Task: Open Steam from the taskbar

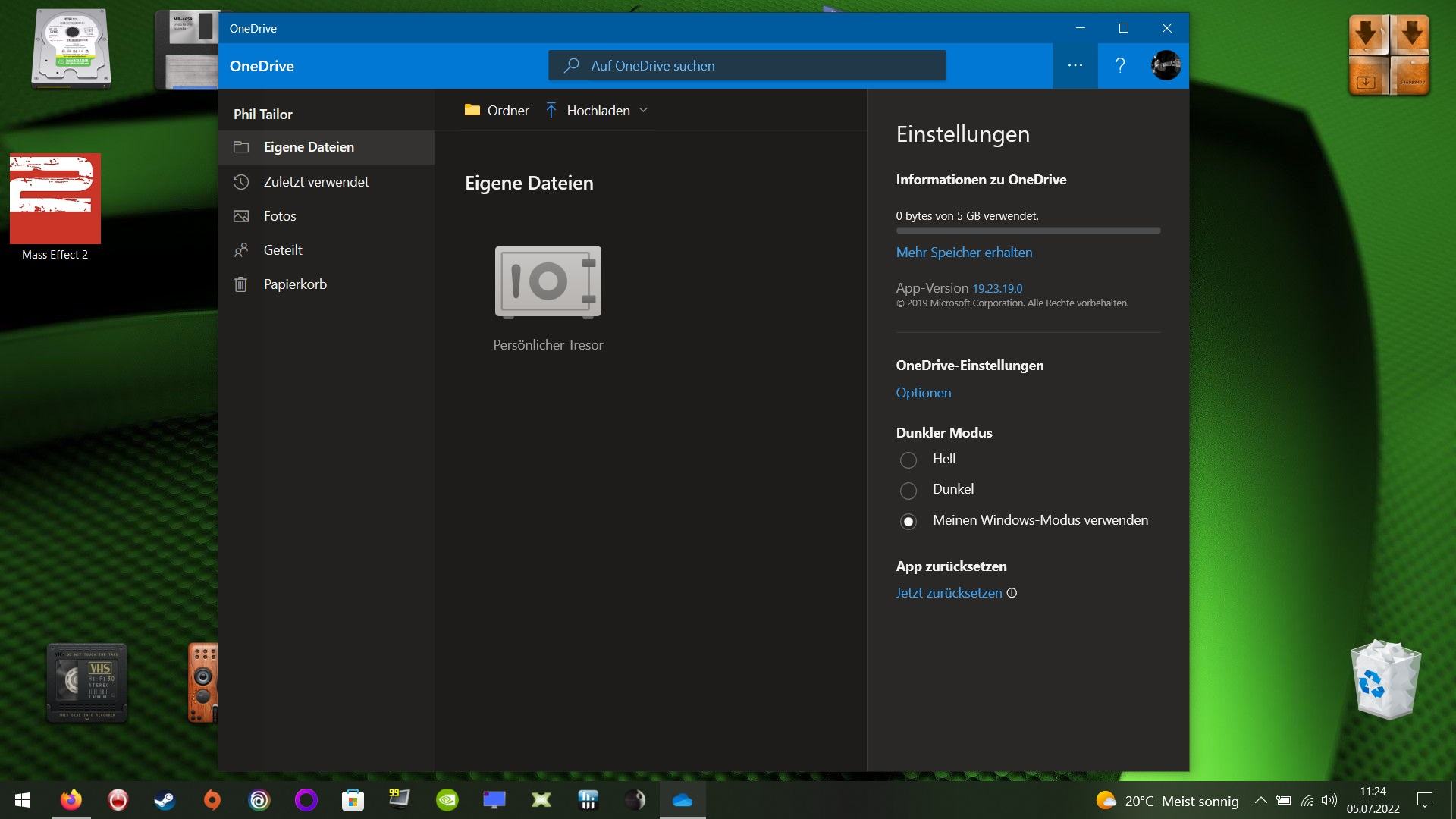Action: click(165, 800)
